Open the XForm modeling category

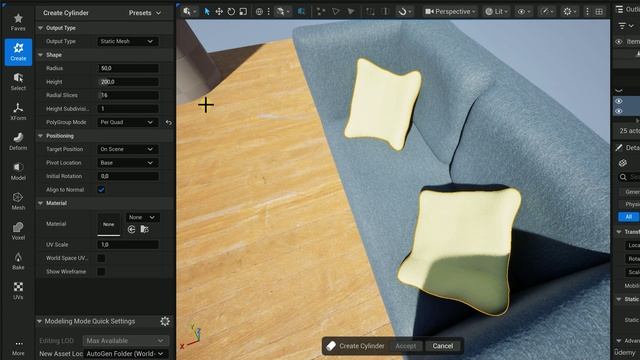(x=18, y=111)
